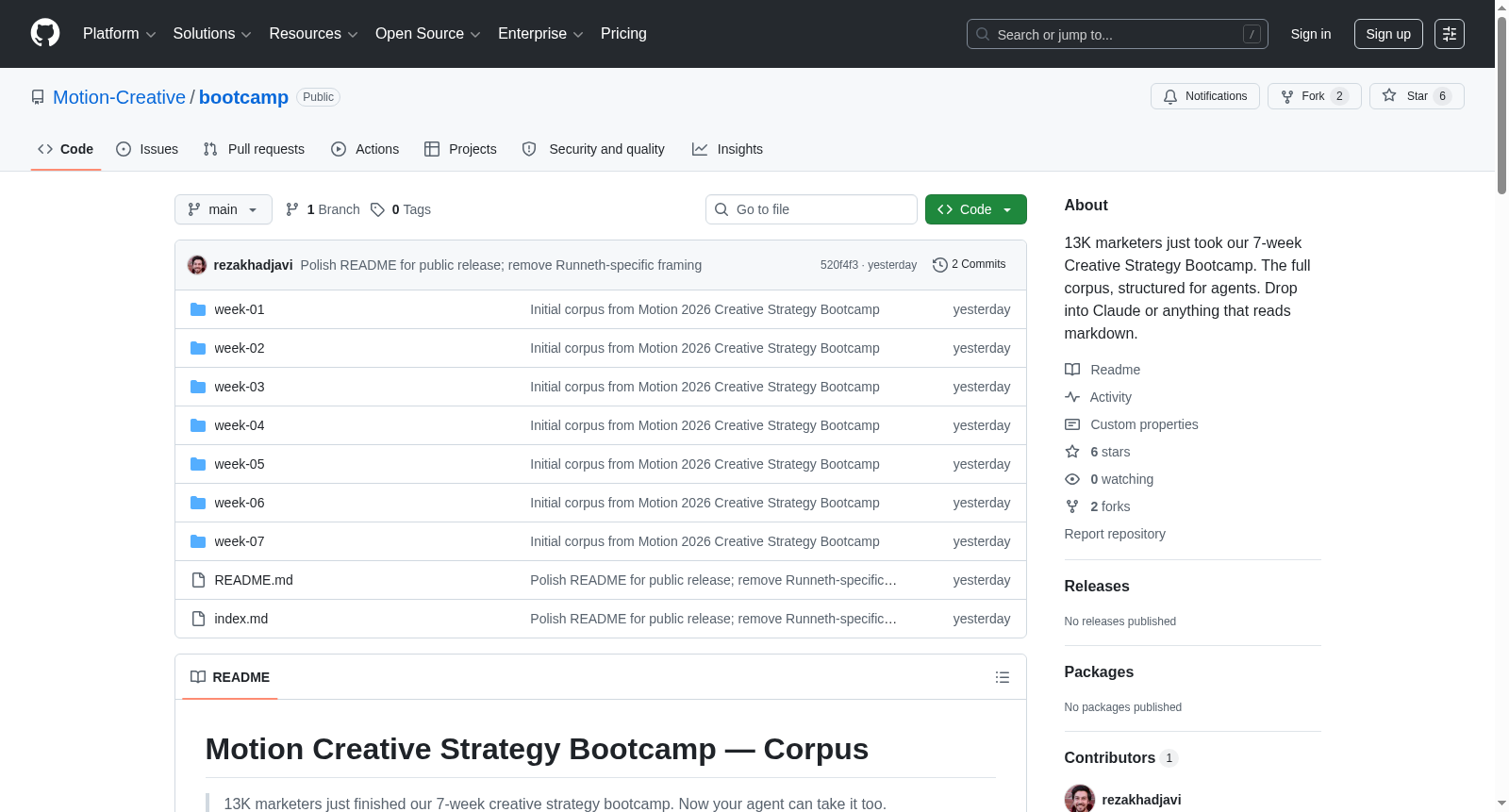The image size is (1509, 812).
Task: Click the fork icon in Fork button
Action: (x=1287, y=96)
